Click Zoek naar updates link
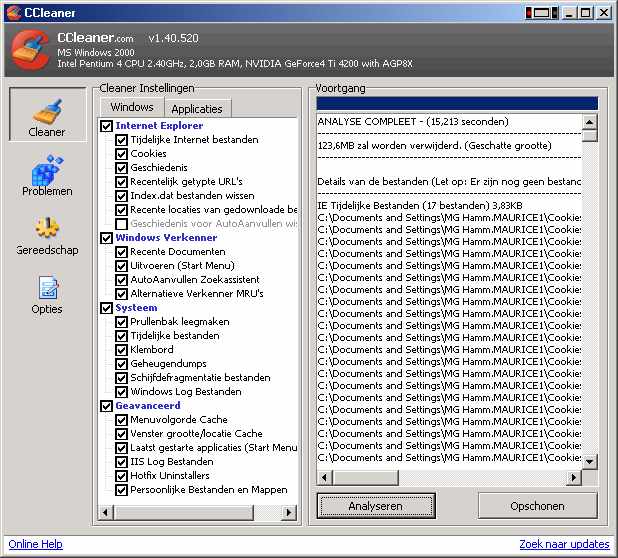The image size is (618, 558). click(564, 544)
